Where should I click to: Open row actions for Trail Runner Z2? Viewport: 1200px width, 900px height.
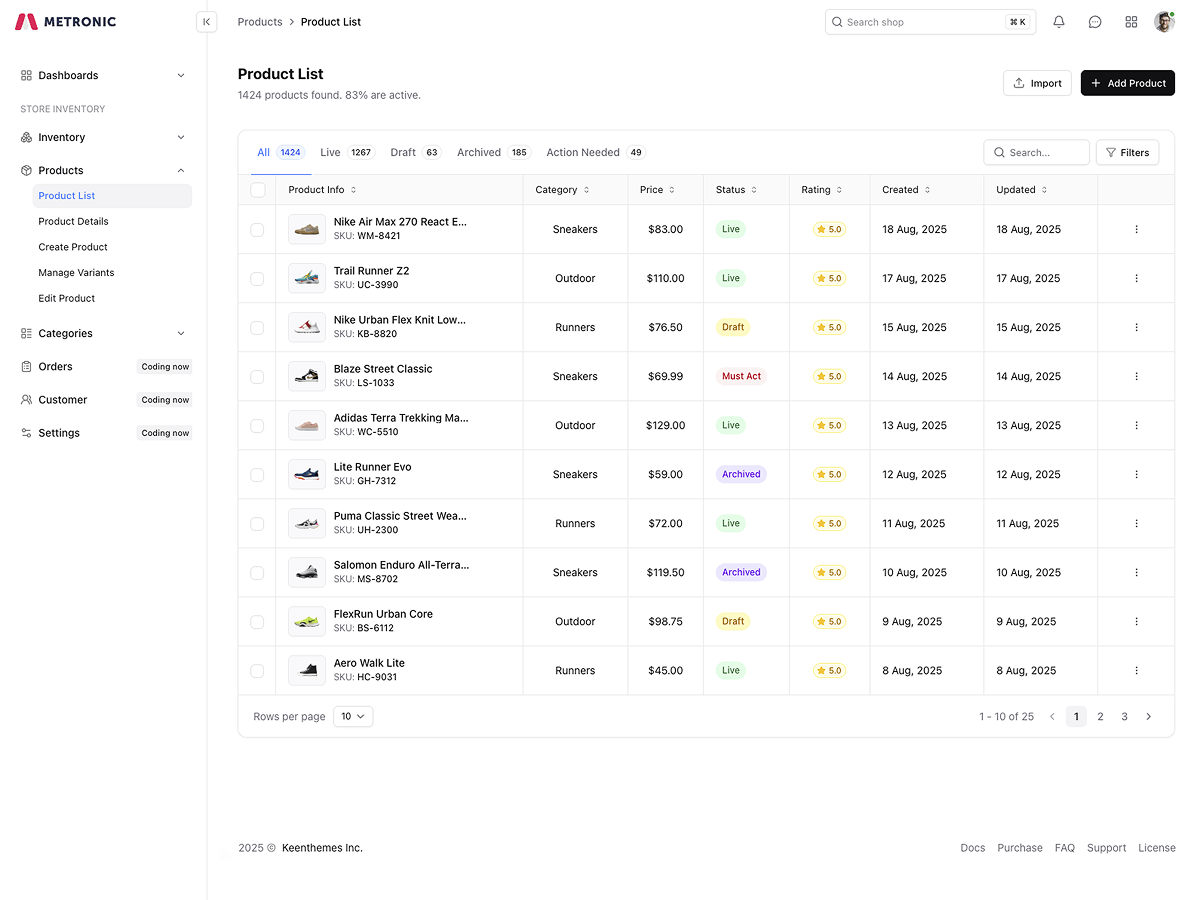(x=1136, y=279)
